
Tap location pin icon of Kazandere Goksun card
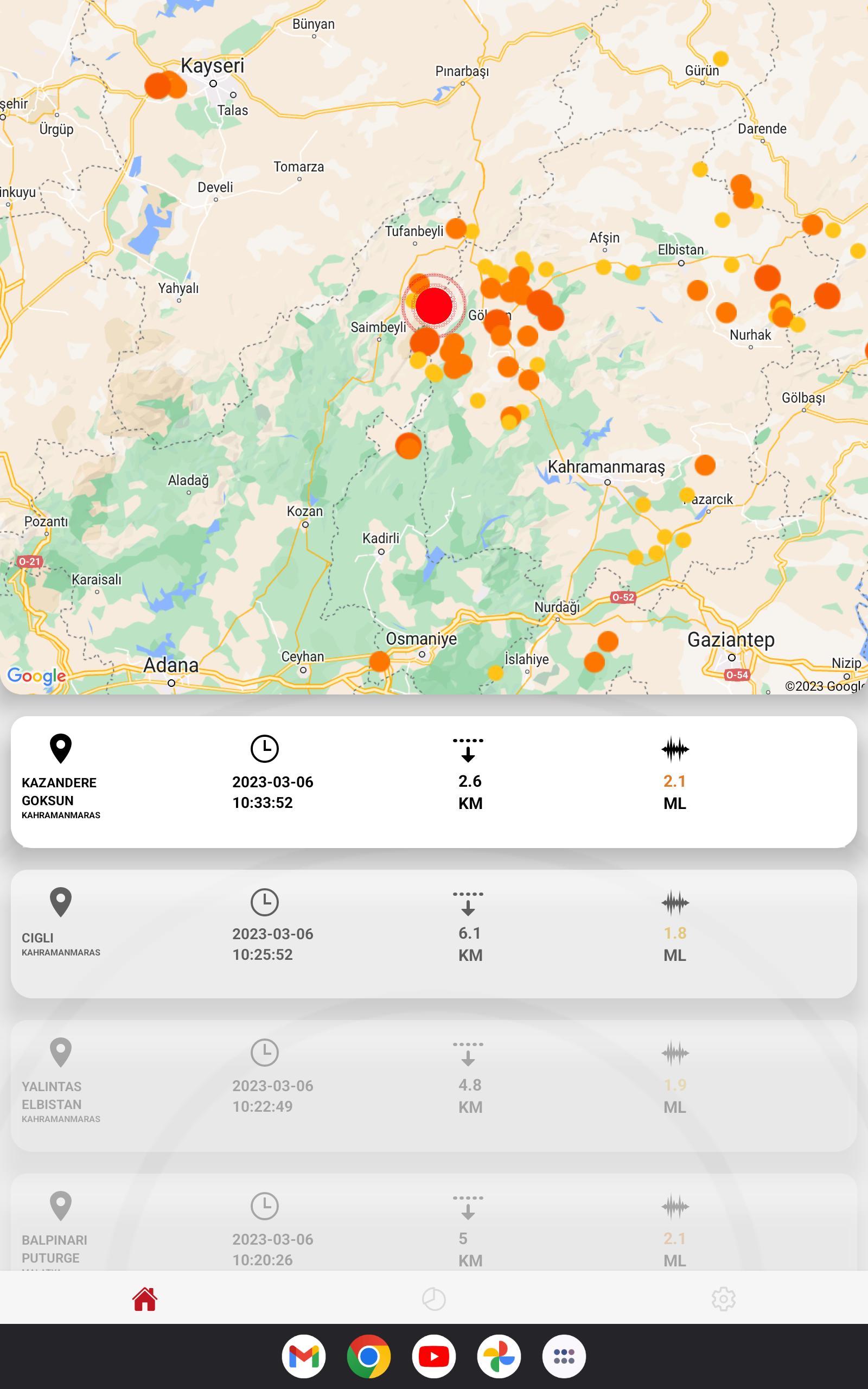tap(61, 748)
